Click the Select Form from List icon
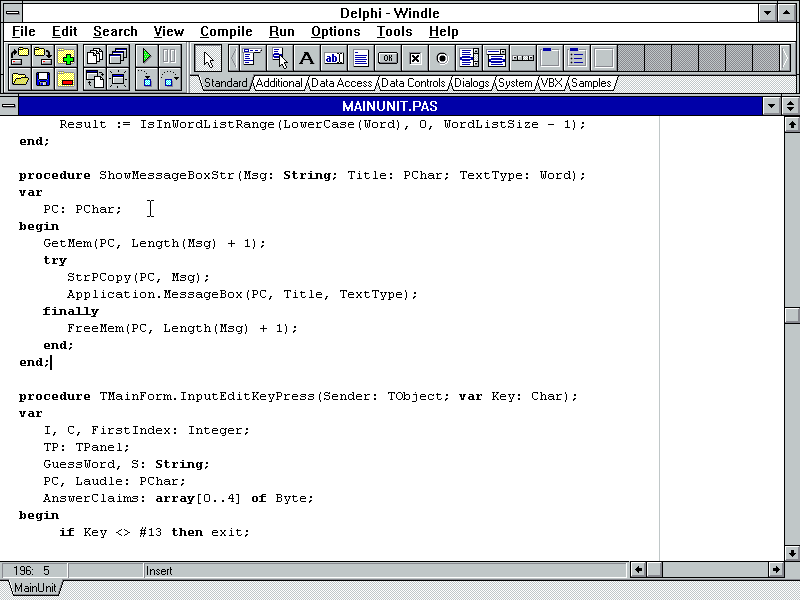The height and width of the screenshot is (600, 800). (x=118, y=57)
